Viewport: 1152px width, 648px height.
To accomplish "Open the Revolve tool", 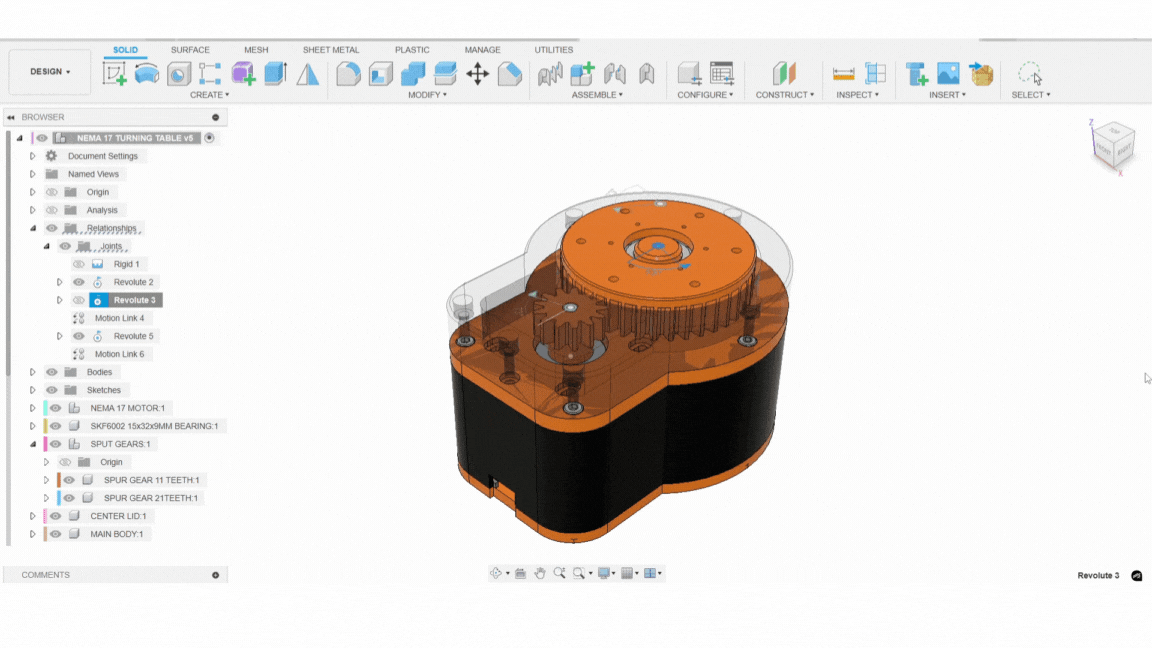I will (x=146, y=73).
